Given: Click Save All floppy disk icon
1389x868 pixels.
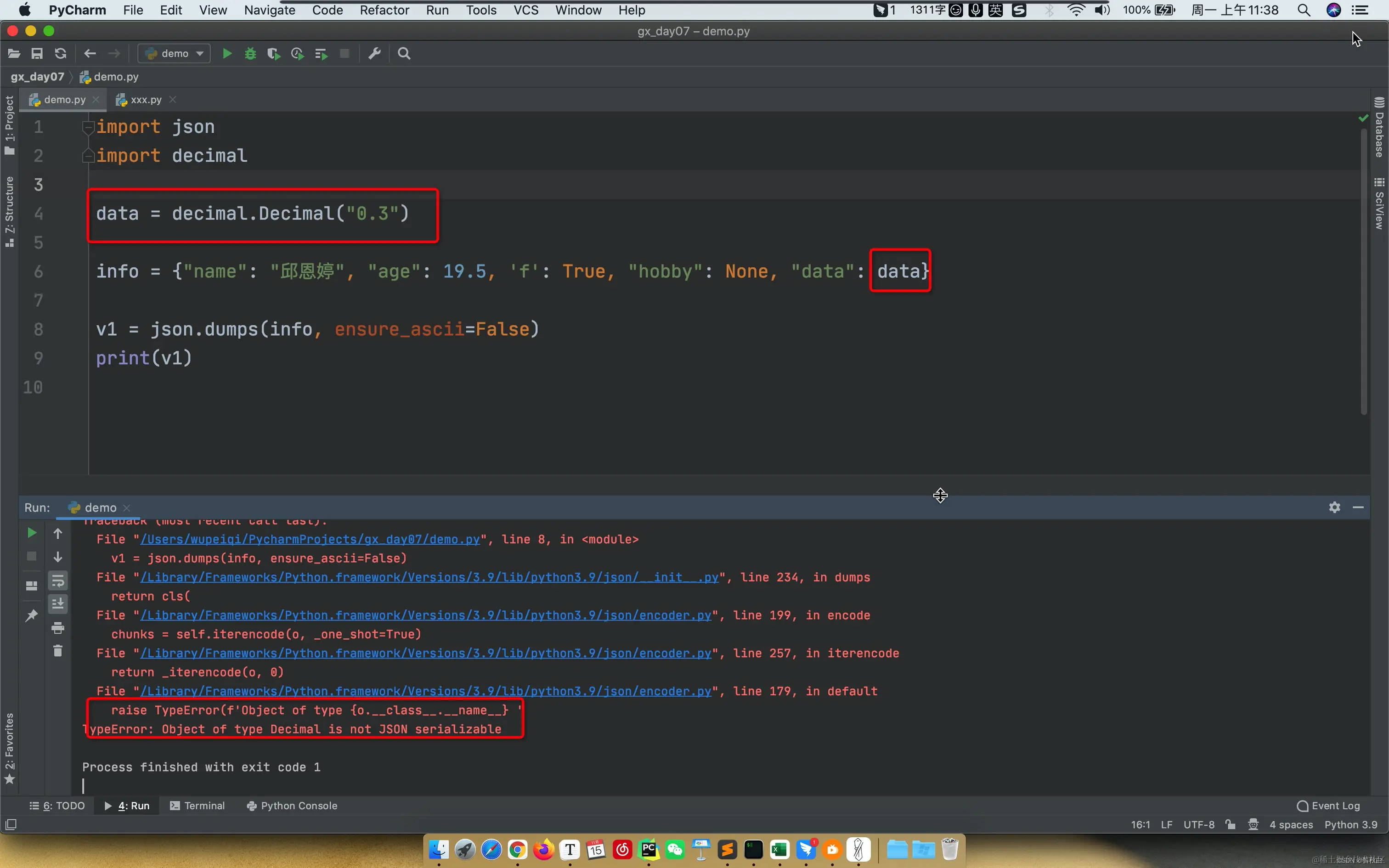Looking at the screenshot, I should (x=37, y=53).
